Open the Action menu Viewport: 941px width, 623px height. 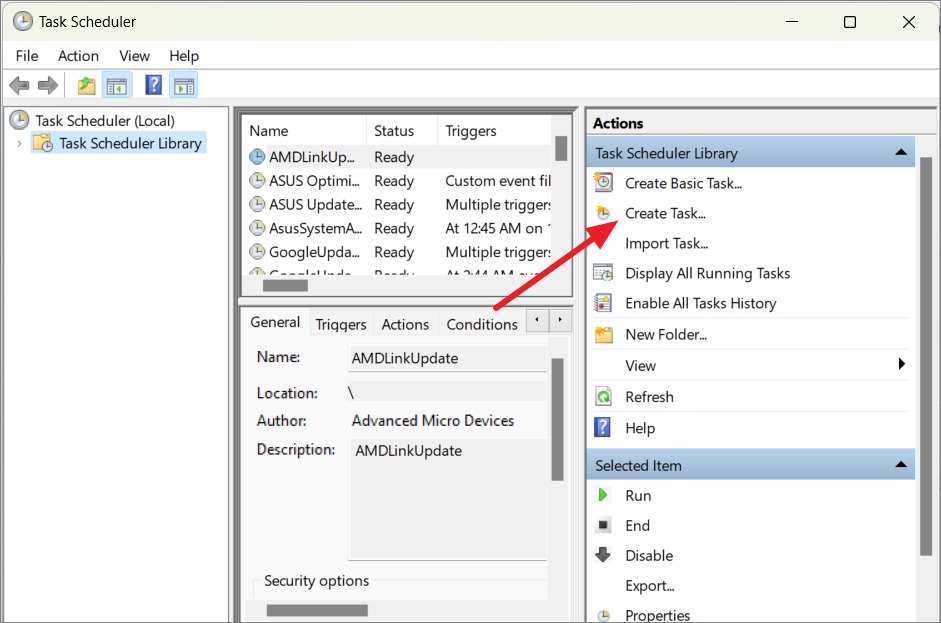tap(78, 56)
